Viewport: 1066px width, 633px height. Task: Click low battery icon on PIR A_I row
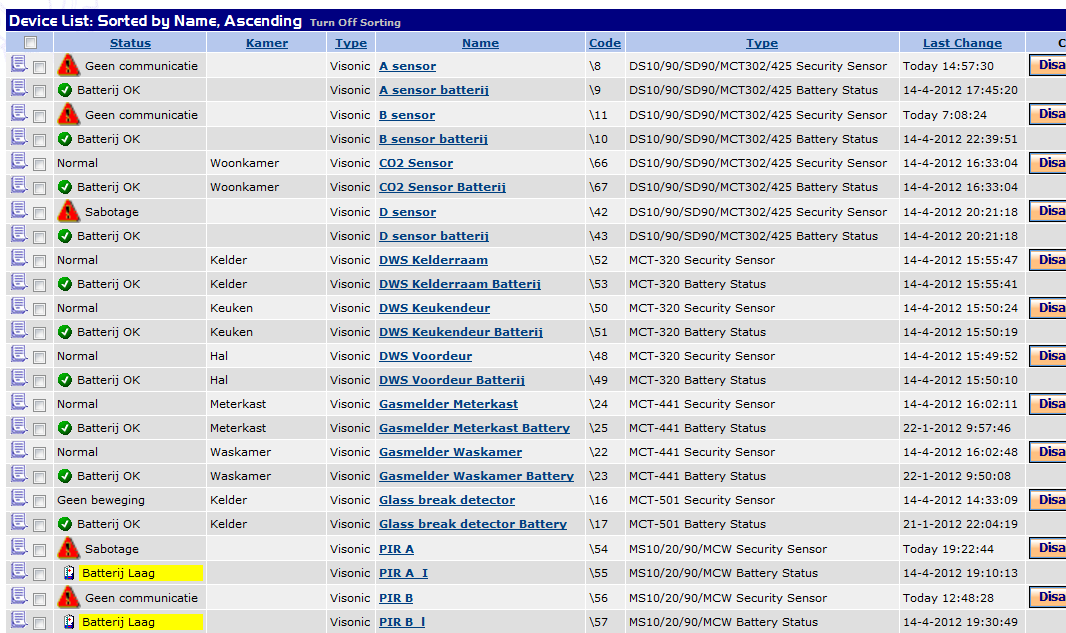click(x=69, y=573)
